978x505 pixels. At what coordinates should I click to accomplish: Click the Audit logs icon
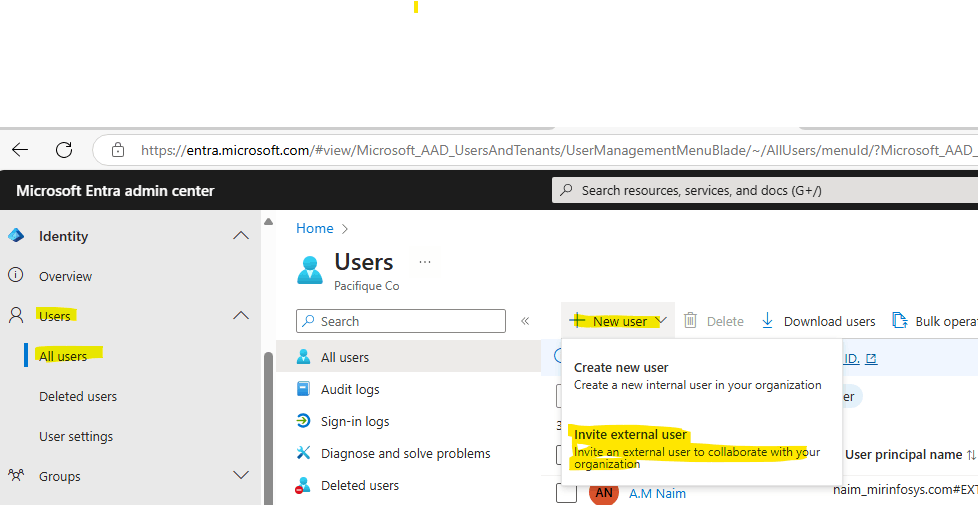tap(303, 389)
